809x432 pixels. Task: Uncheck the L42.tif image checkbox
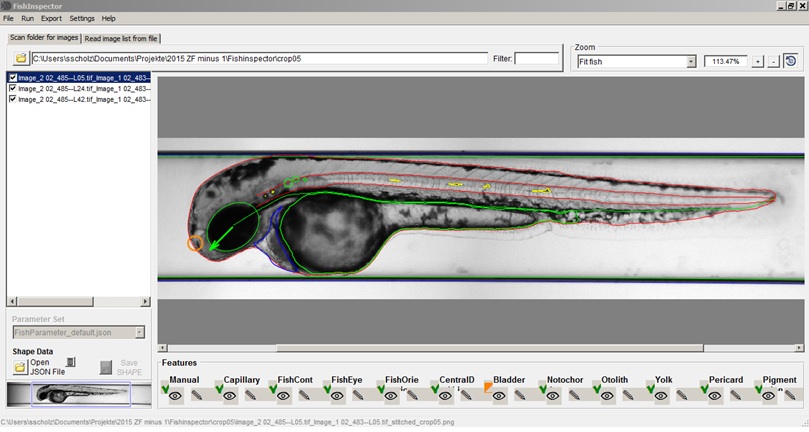tap(13, 99)
